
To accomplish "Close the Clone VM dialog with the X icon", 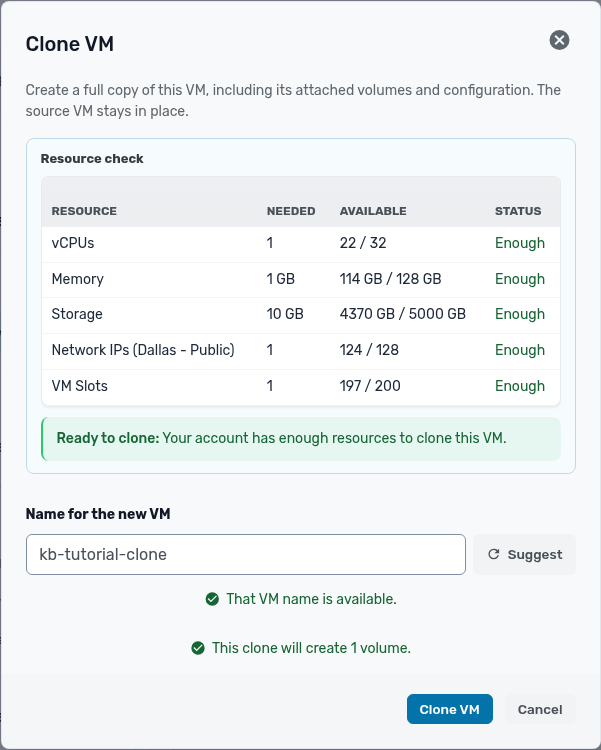I will pyautogui.click(x=559, y=40).
